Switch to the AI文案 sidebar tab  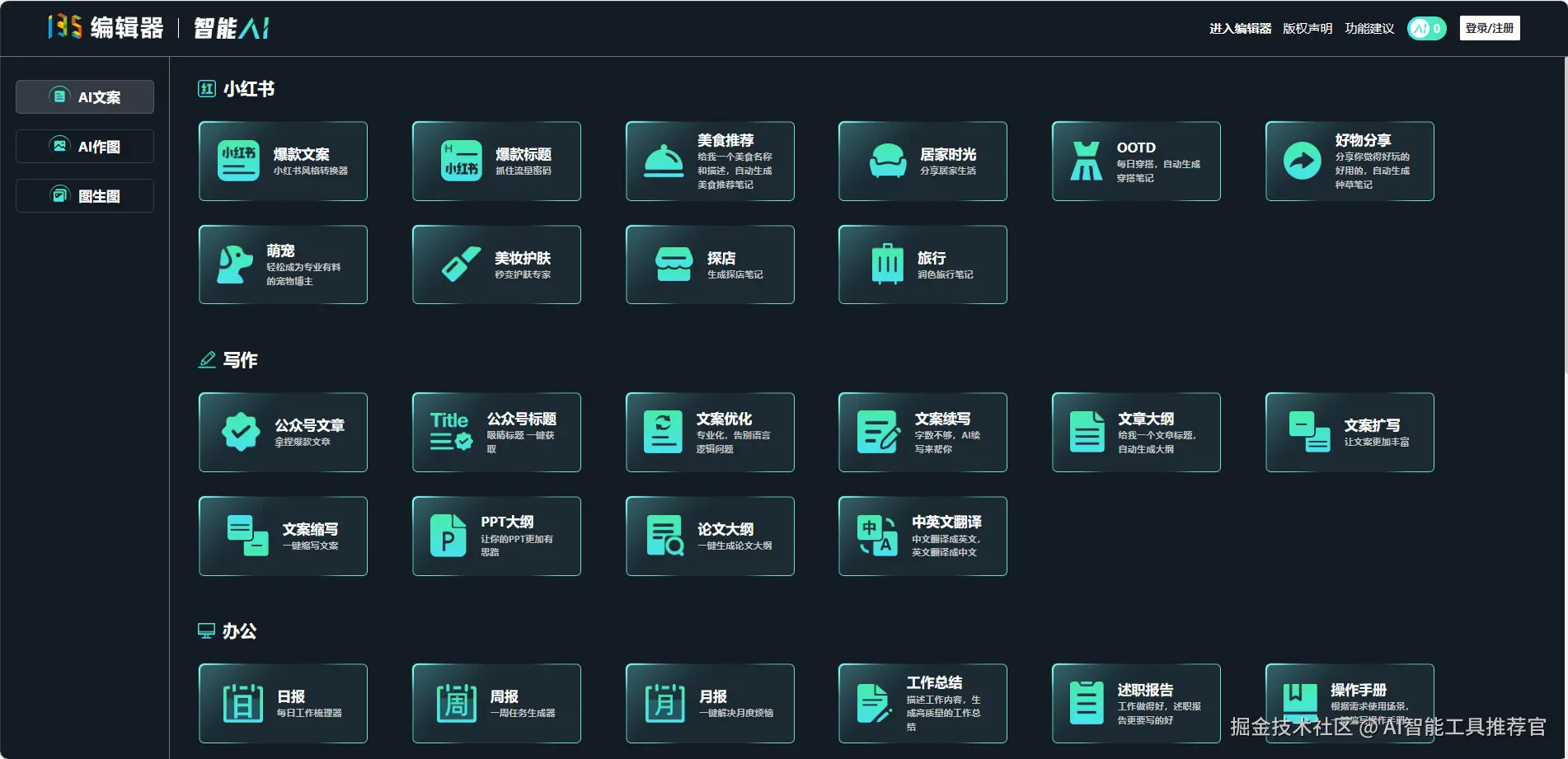[x=85, y=96]
